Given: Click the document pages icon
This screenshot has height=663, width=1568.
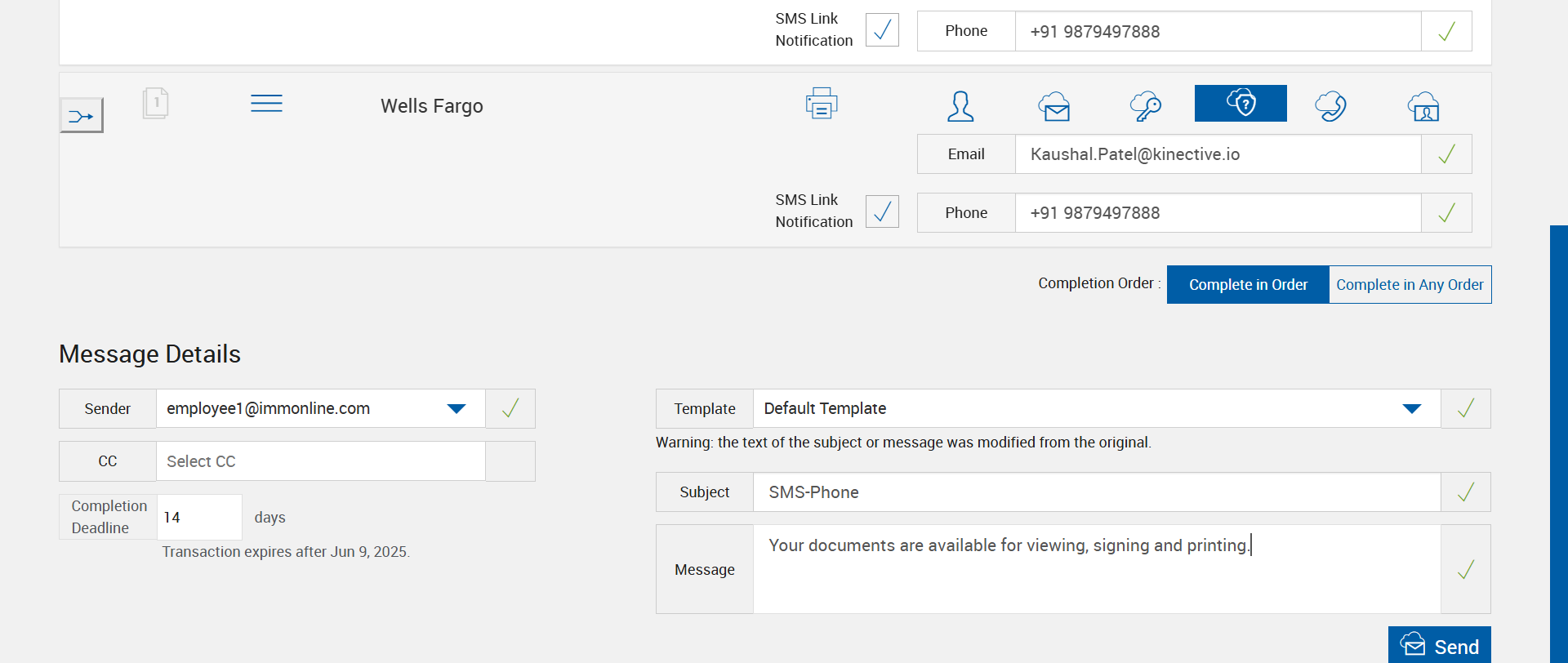Looking at the screenshot, I should 155,104.
